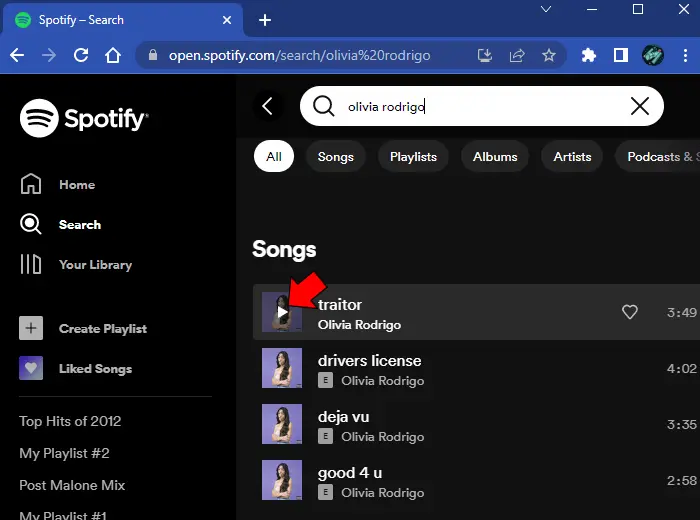This screenshot has height=520, width=700.
Task: Open the Post Malone Mix playlist
Action: tap(72, 485)
